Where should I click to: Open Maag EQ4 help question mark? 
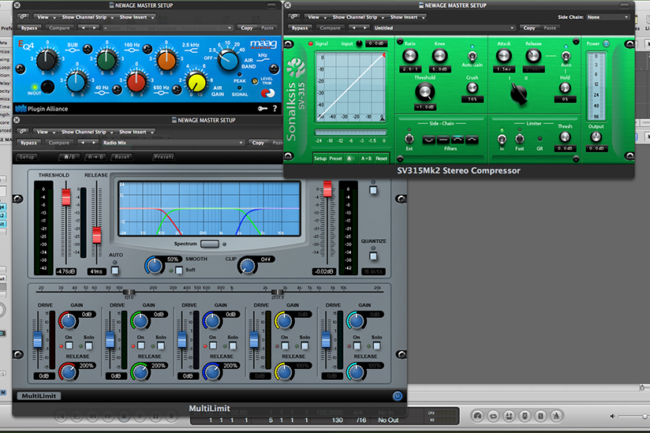tap(275, 108)
